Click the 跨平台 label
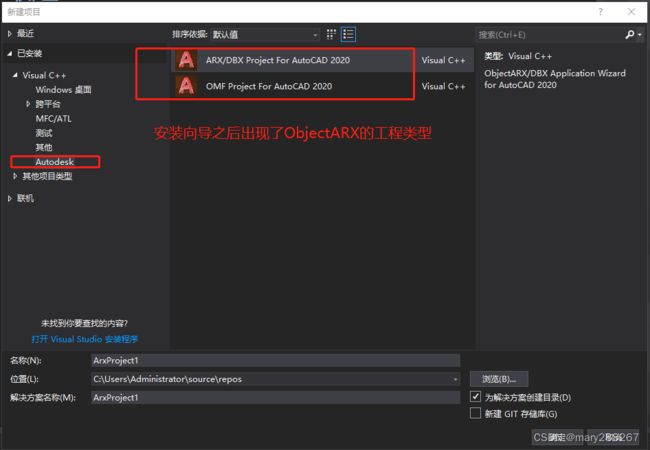 pos(48,104)
